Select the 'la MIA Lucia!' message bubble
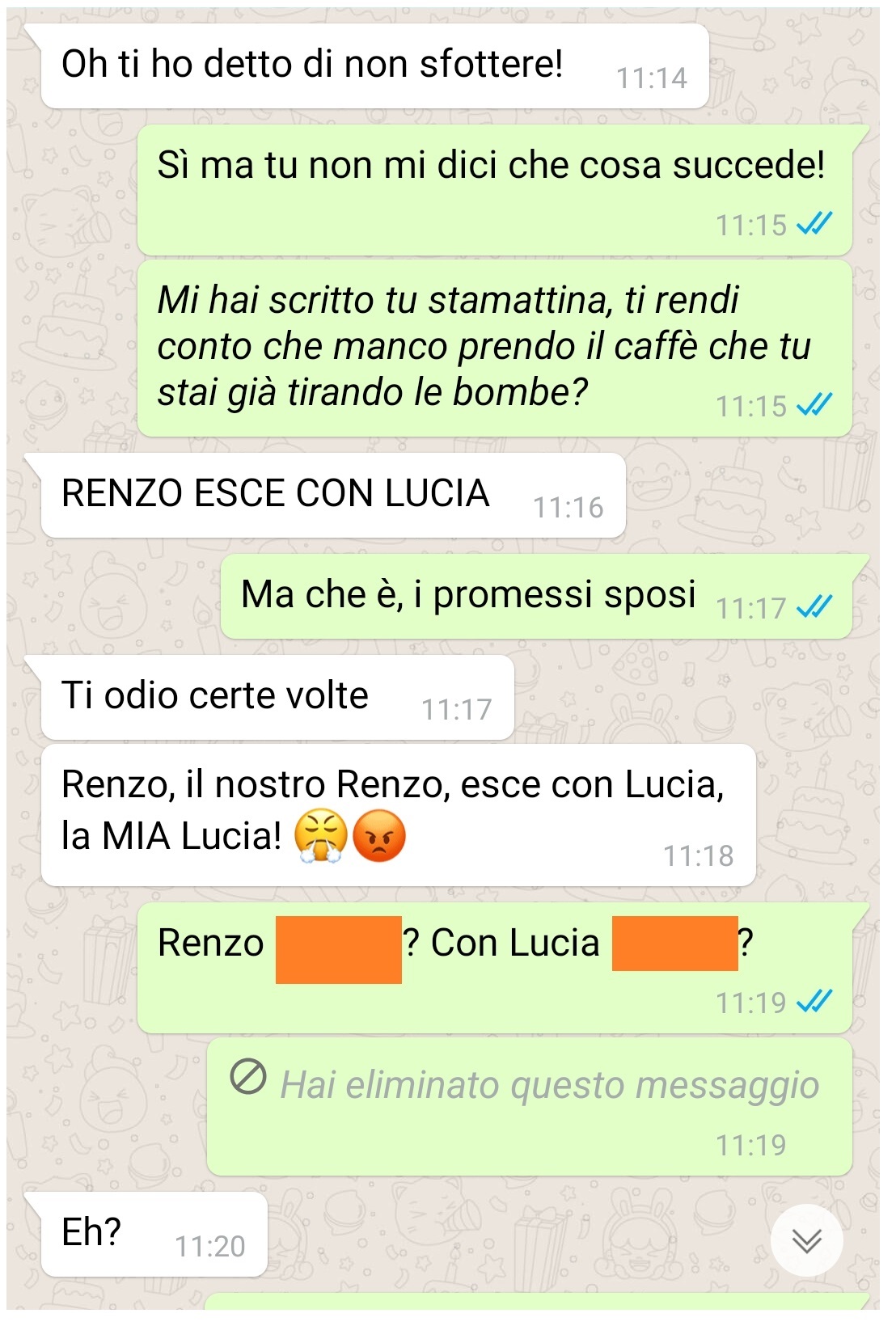 click(398, 815)
